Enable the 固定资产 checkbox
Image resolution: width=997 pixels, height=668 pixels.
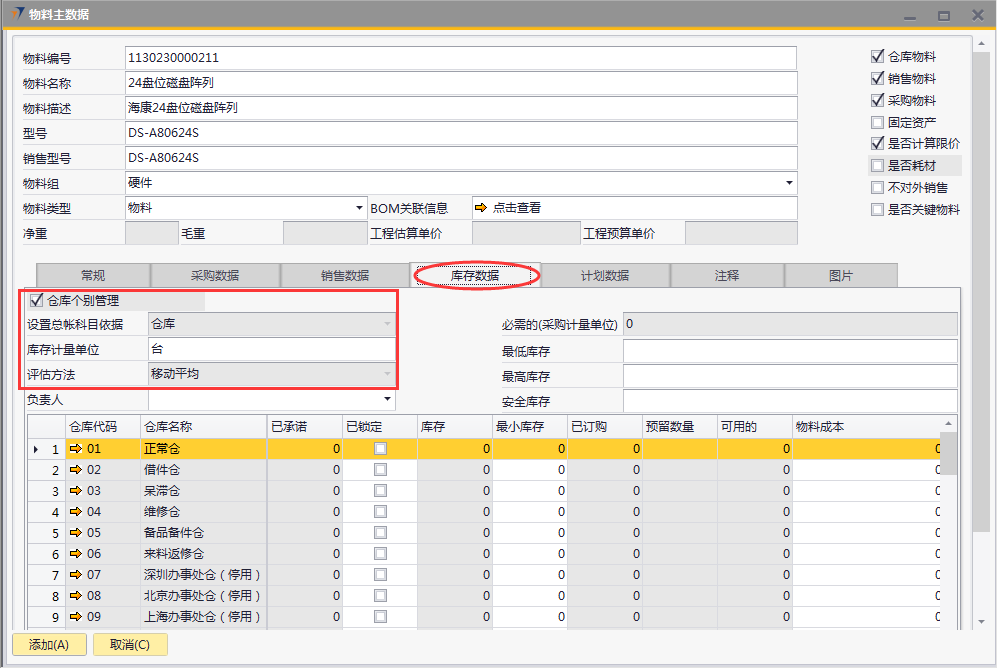coord(877,122)
